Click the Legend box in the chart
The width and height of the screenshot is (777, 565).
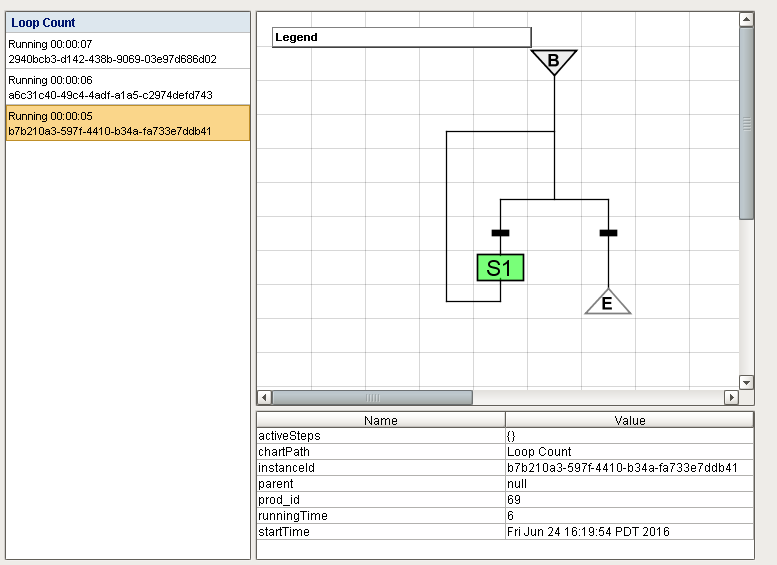pyautogui.click(x=401, y=37)
